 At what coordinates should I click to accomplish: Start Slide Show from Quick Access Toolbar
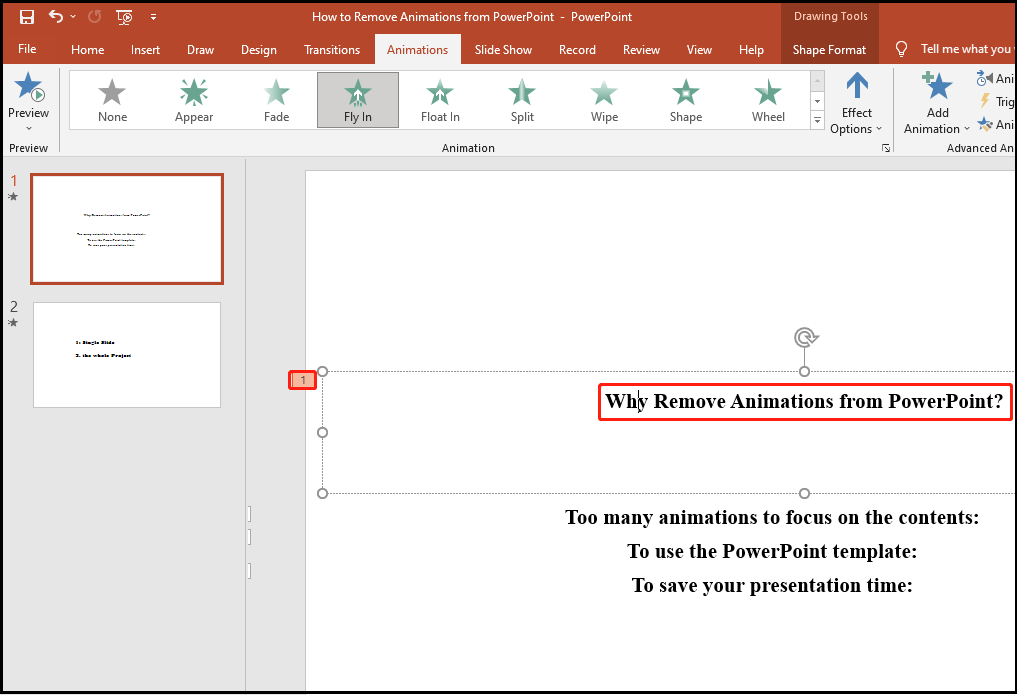click(x=122, y=17)
